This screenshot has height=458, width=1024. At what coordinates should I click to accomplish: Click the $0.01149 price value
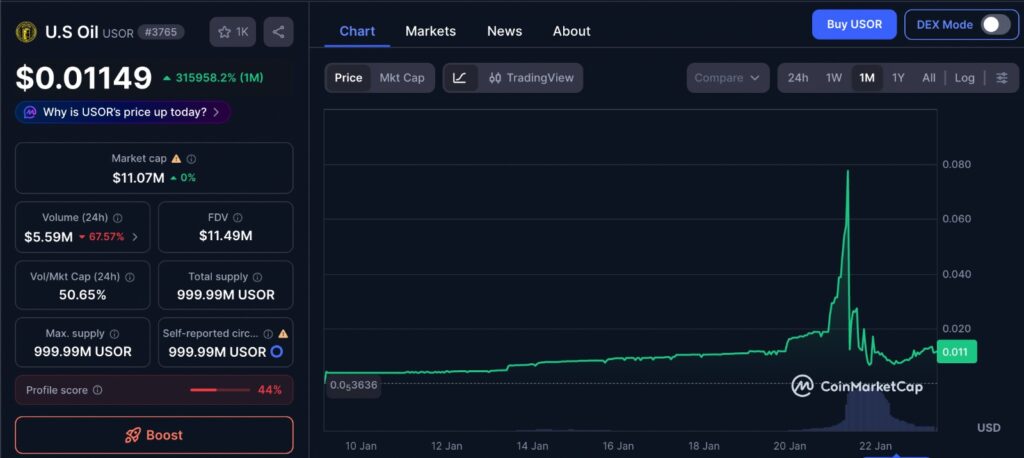pyautogui.click(x=84, y=78)
